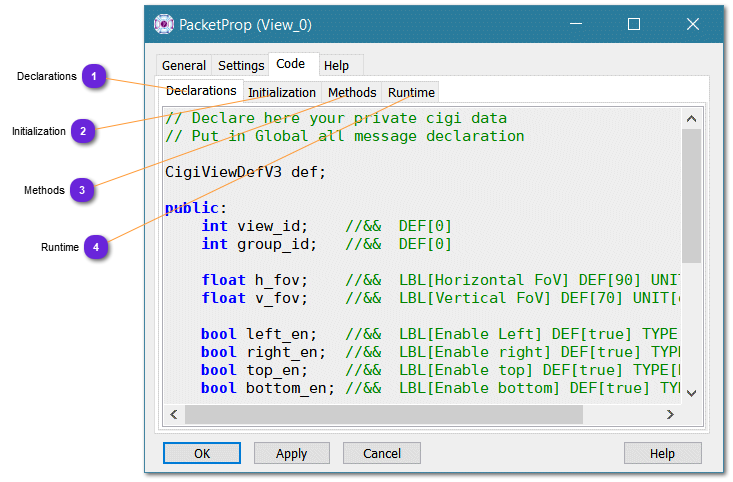Select the Help tab
733x482 pixels.
tap(337, 66)
